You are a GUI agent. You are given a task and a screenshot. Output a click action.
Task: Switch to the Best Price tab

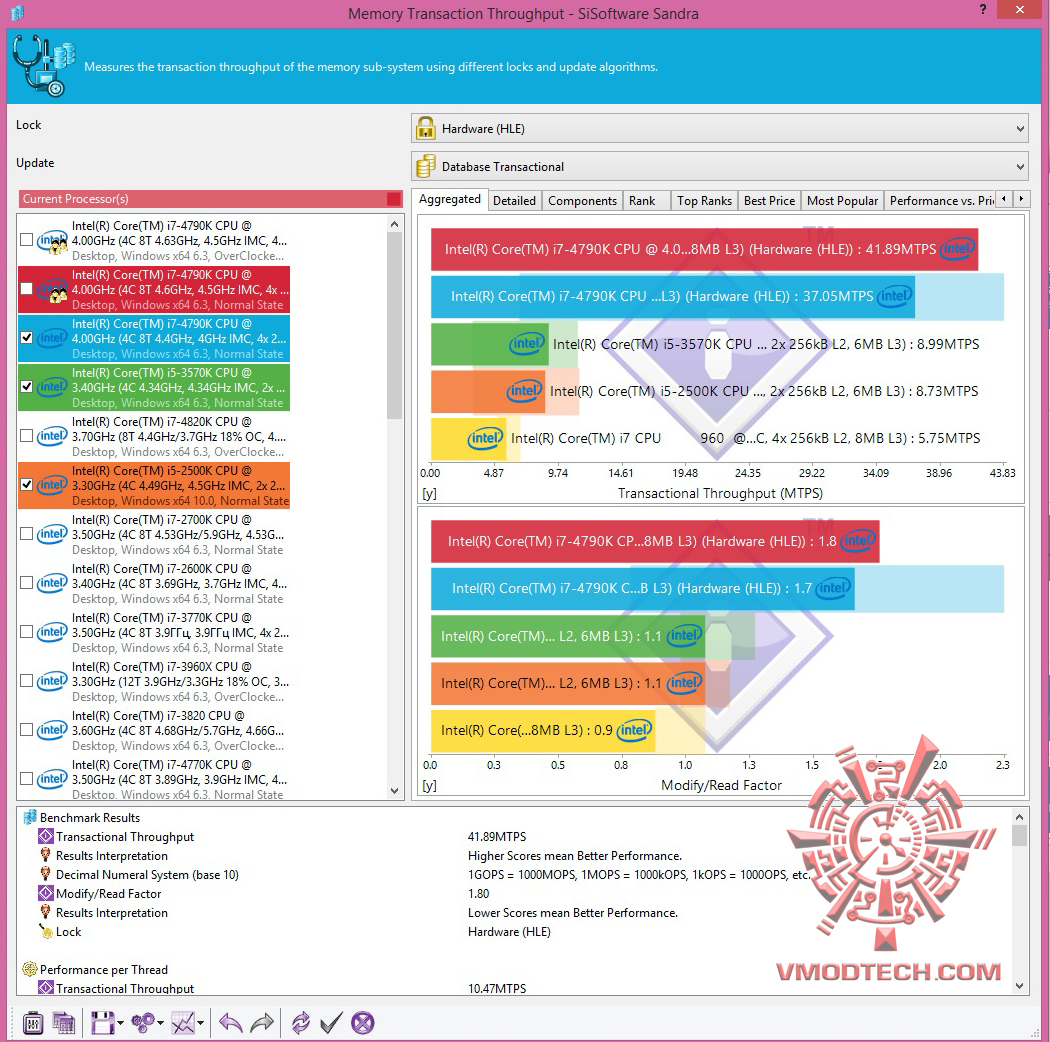pos(769,201)
